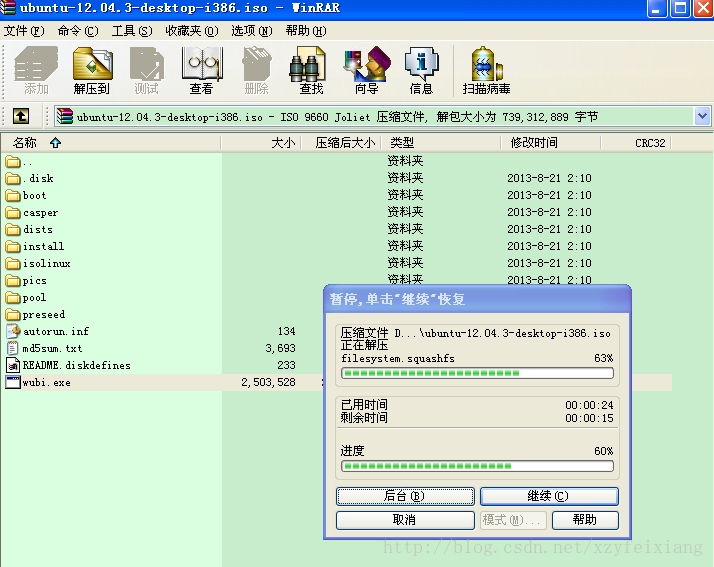Click the Background (后台) button
The width and height of the screenshot is (714, 567).
405,496
